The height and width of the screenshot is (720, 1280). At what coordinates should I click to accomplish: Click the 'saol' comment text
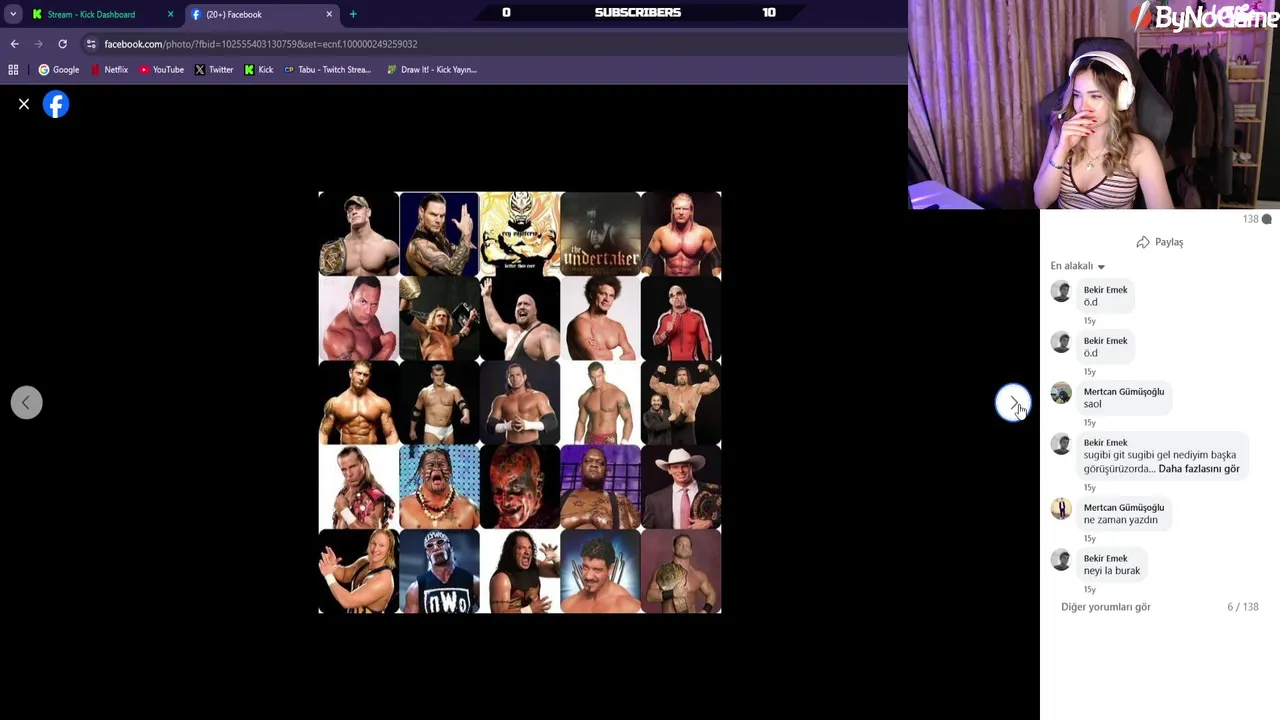(x=1092, y=404)
